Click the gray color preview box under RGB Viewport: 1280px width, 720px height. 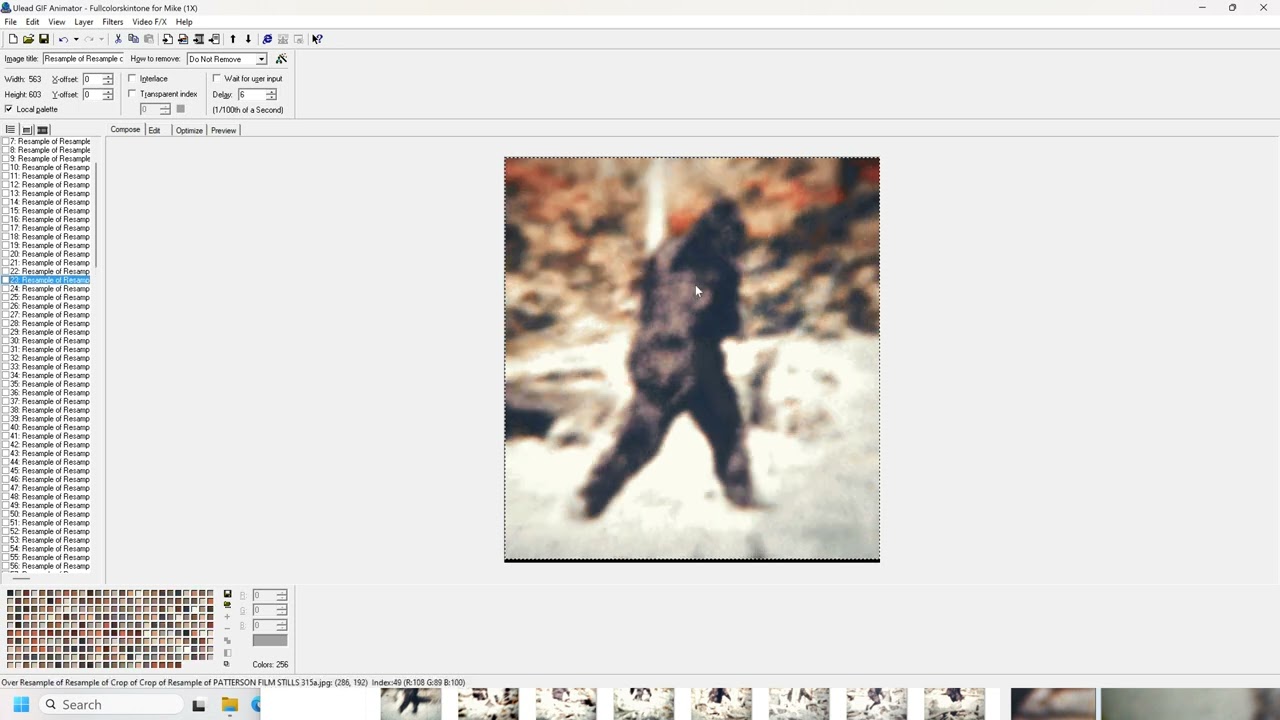tap(270, 640)
